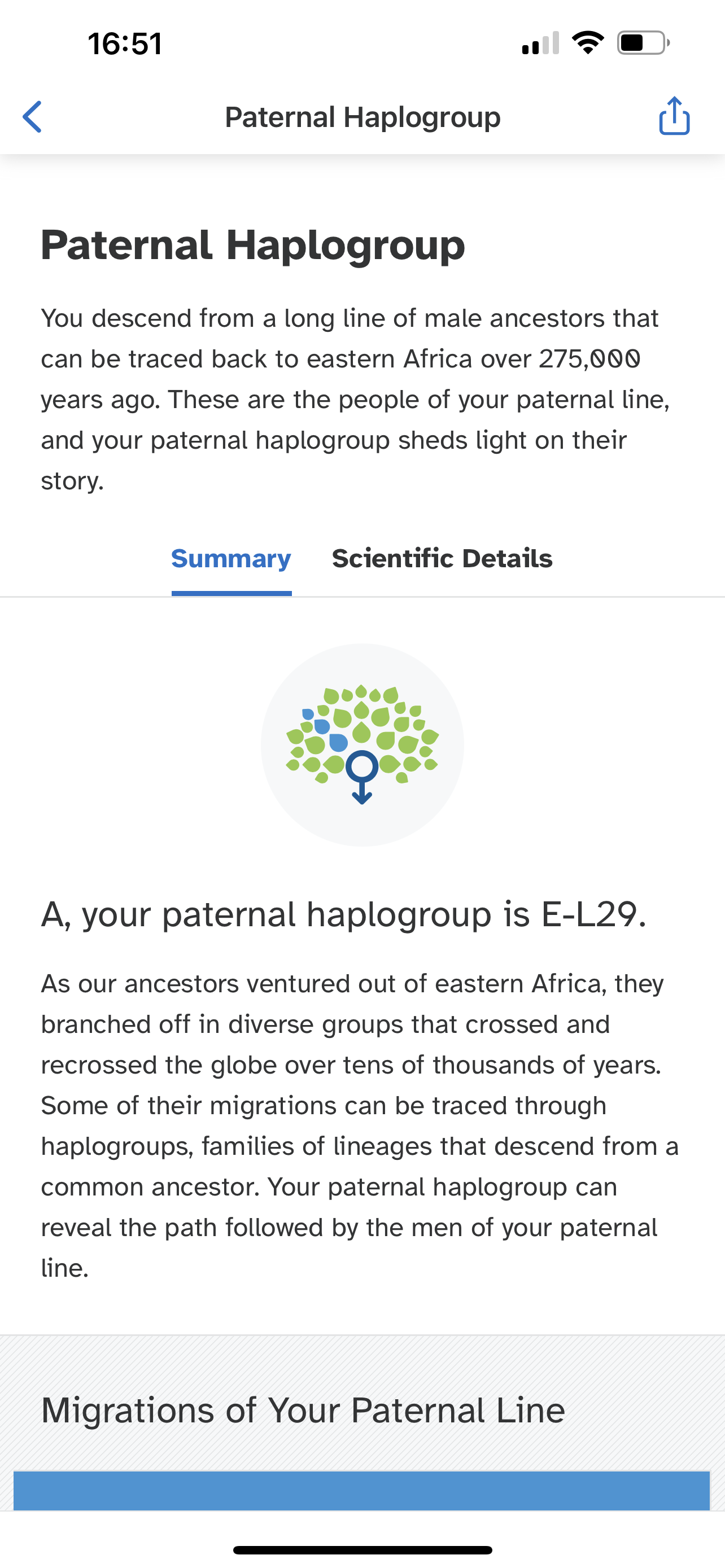The width and height of the screenshot is (725, 1568).
Task: Tap the blue back chevron
Action: 32,116
